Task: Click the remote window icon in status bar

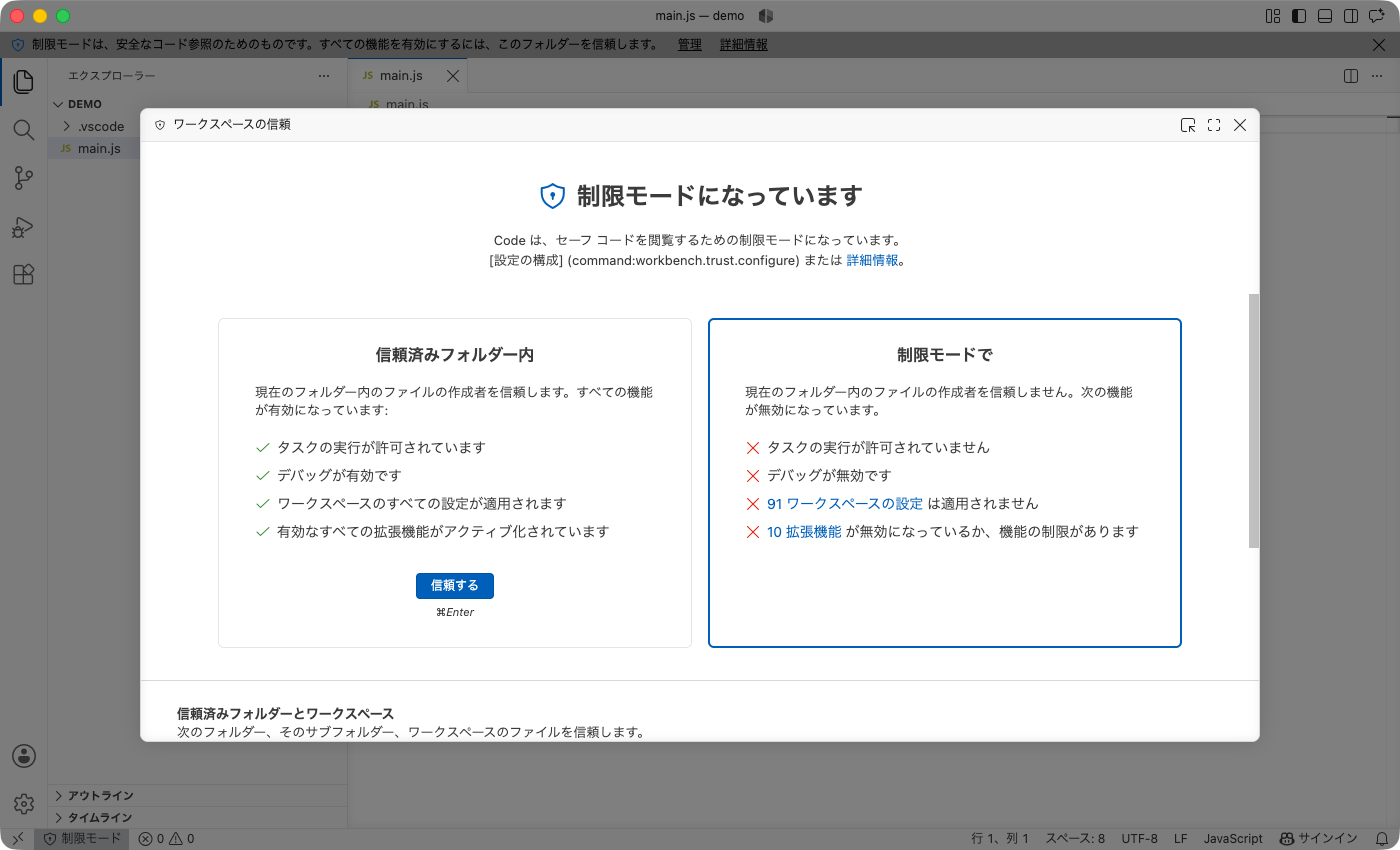Action: click(x=17, y=839)
